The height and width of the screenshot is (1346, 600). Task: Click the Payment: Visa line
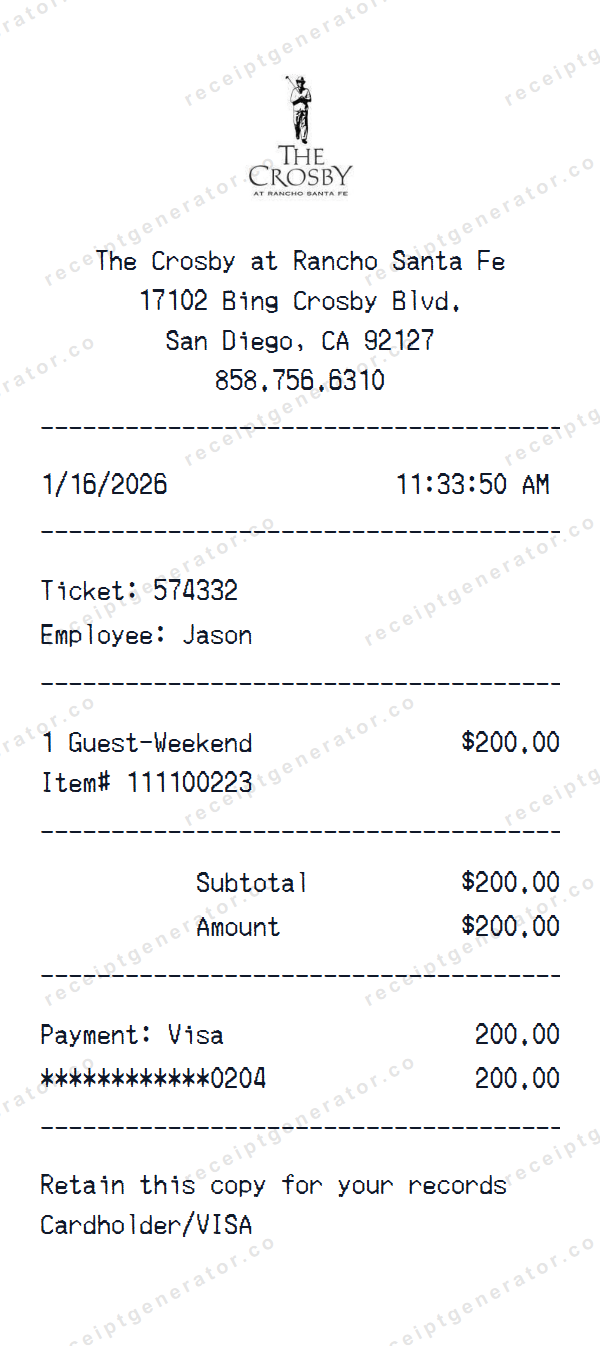click(x=132, y=1035)
